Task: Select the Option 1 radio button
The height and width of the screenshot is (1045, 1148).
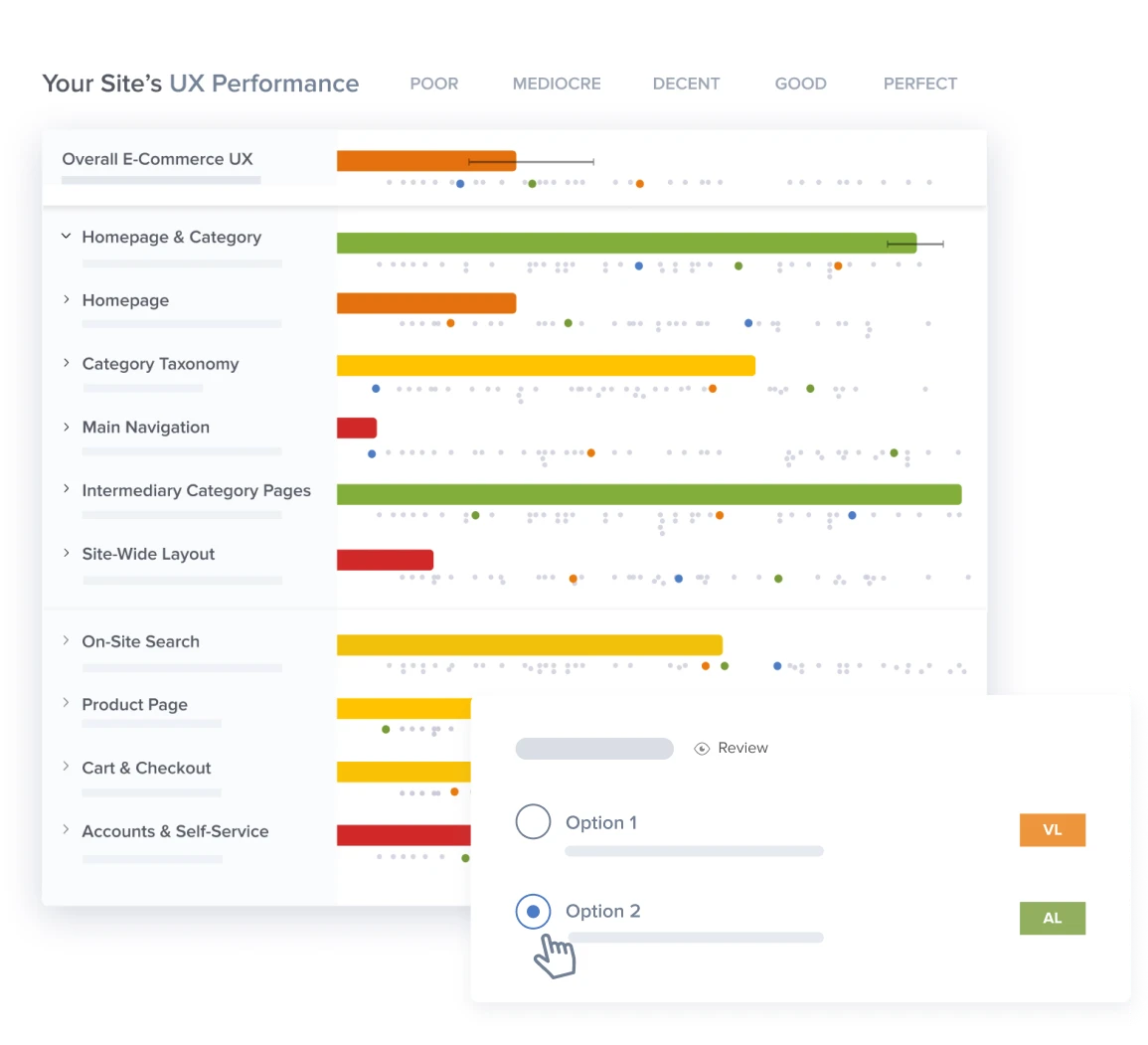Action: [x=533, y=821]
